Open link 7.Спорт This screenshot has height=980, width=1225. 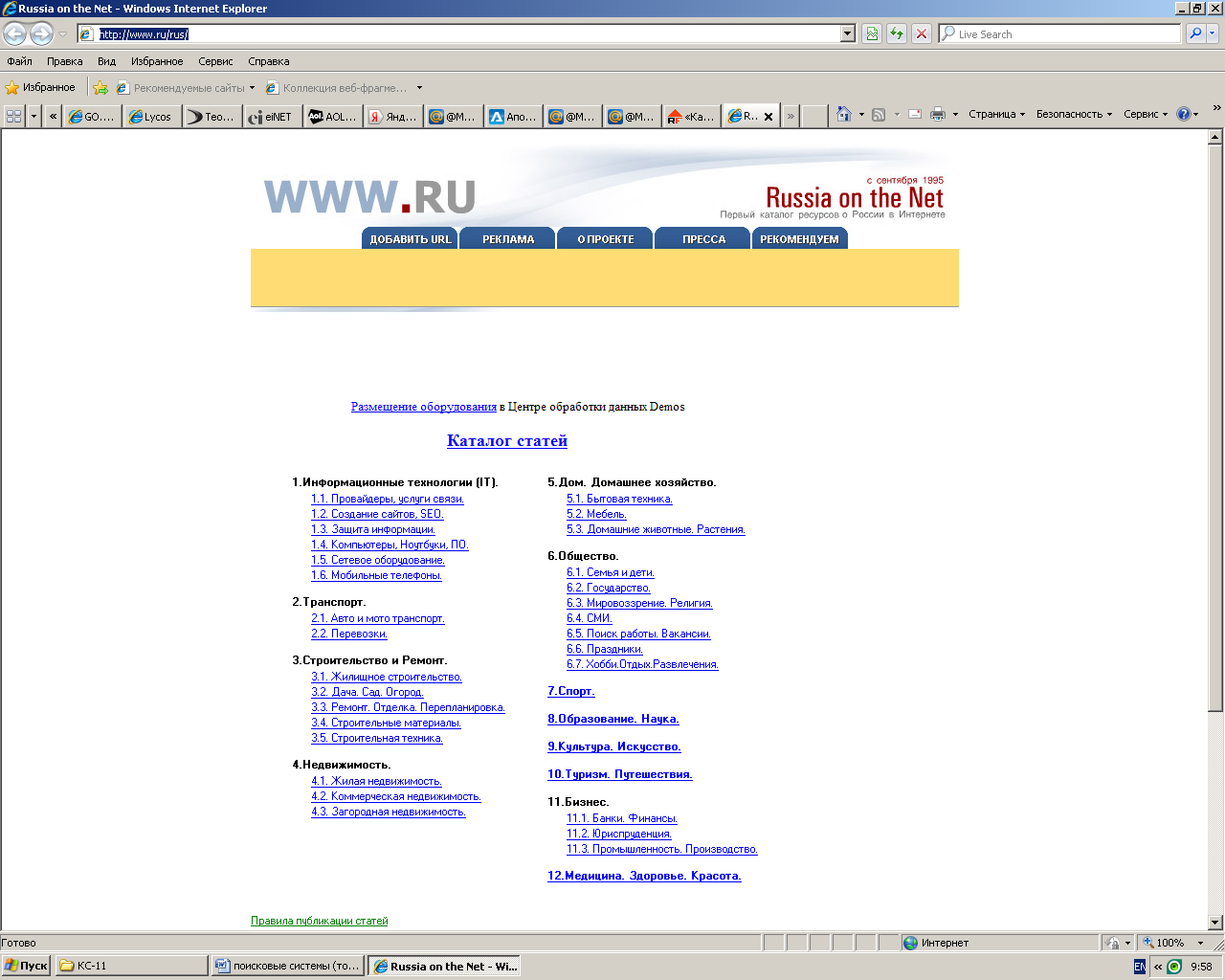571,691
